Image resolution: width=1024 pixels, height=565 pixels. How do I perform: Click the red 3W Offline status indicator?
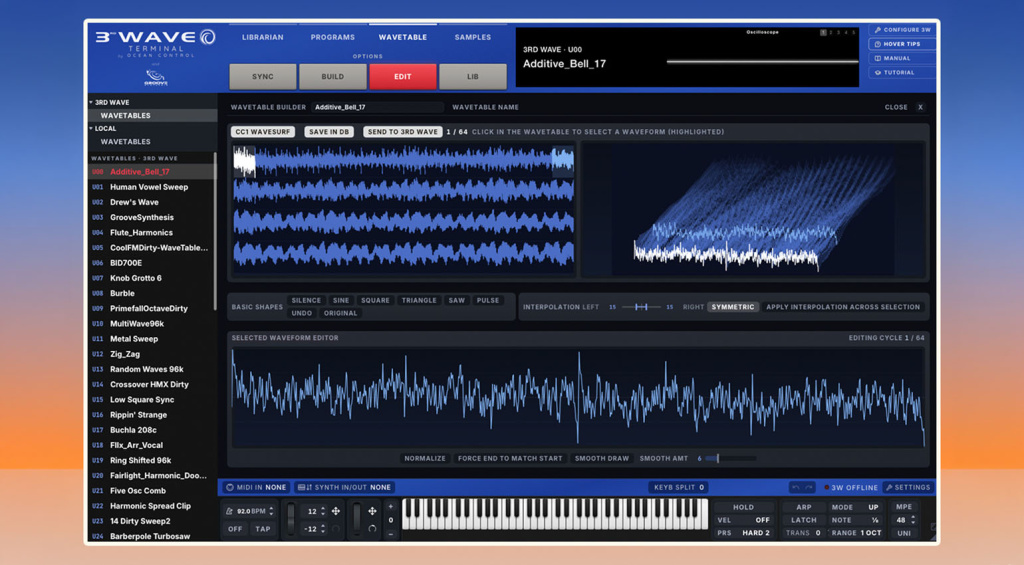(x=827, y=487)
